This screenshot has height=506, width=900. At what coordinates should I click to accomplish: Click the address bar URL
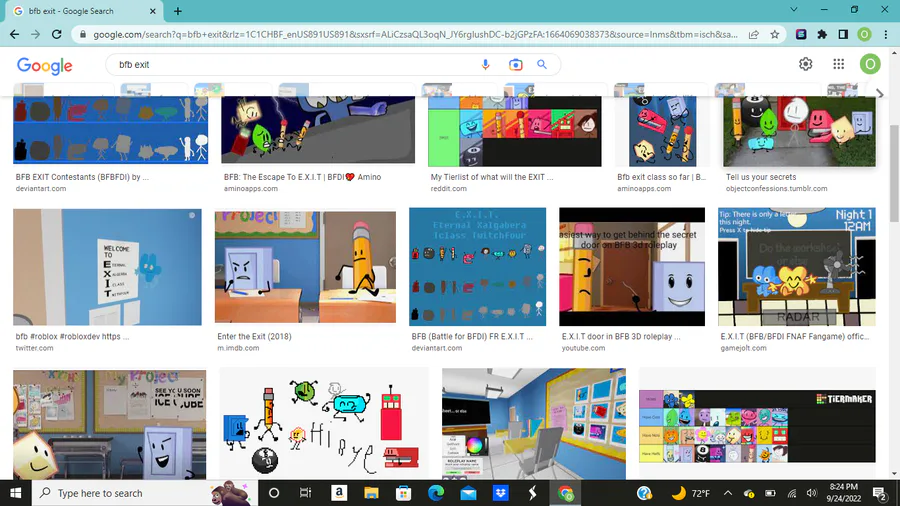point(414,34)
